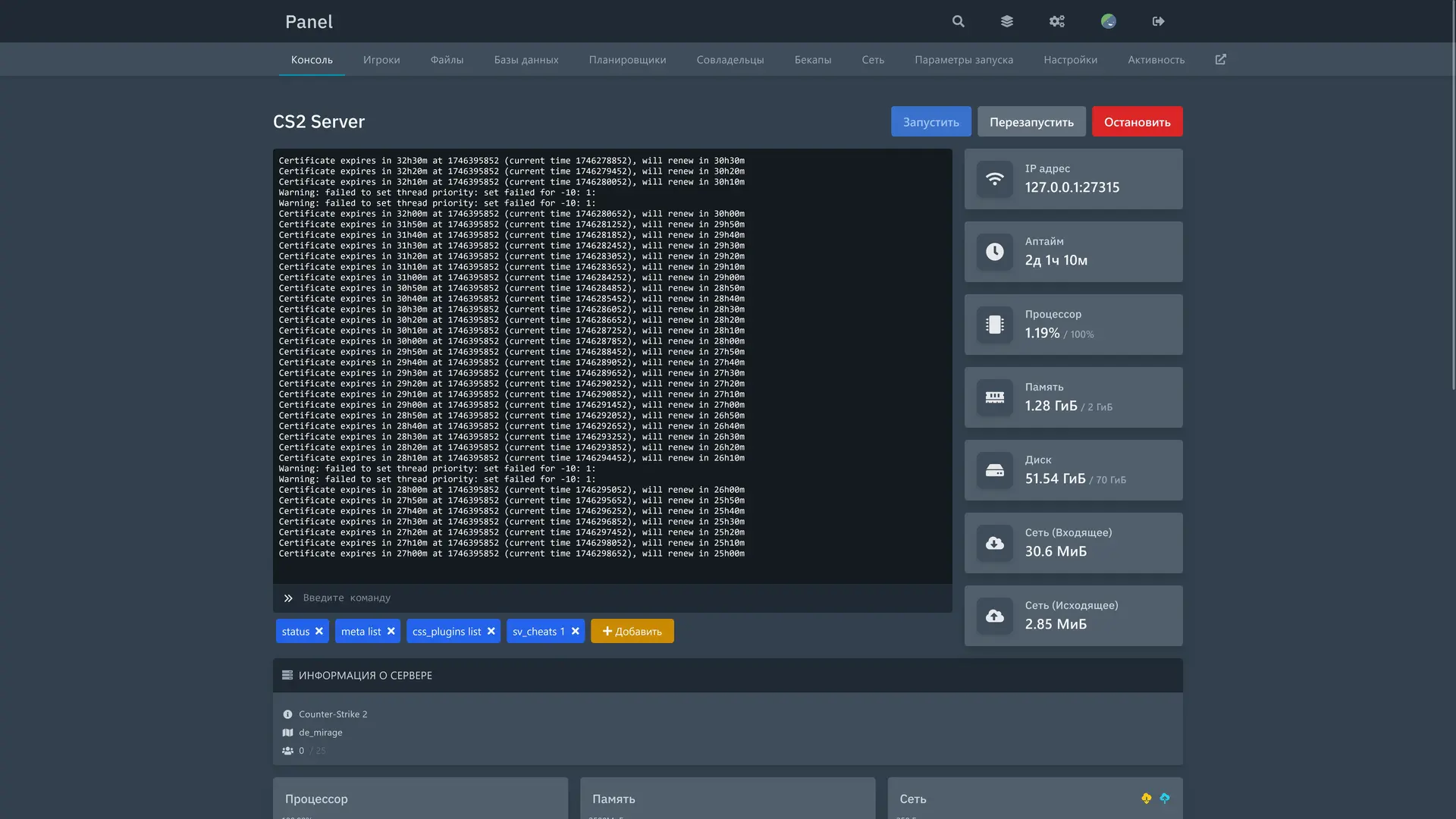Click the Counter-Strike 2 game label
This screenshot has height=819, width=1456.
333,714
